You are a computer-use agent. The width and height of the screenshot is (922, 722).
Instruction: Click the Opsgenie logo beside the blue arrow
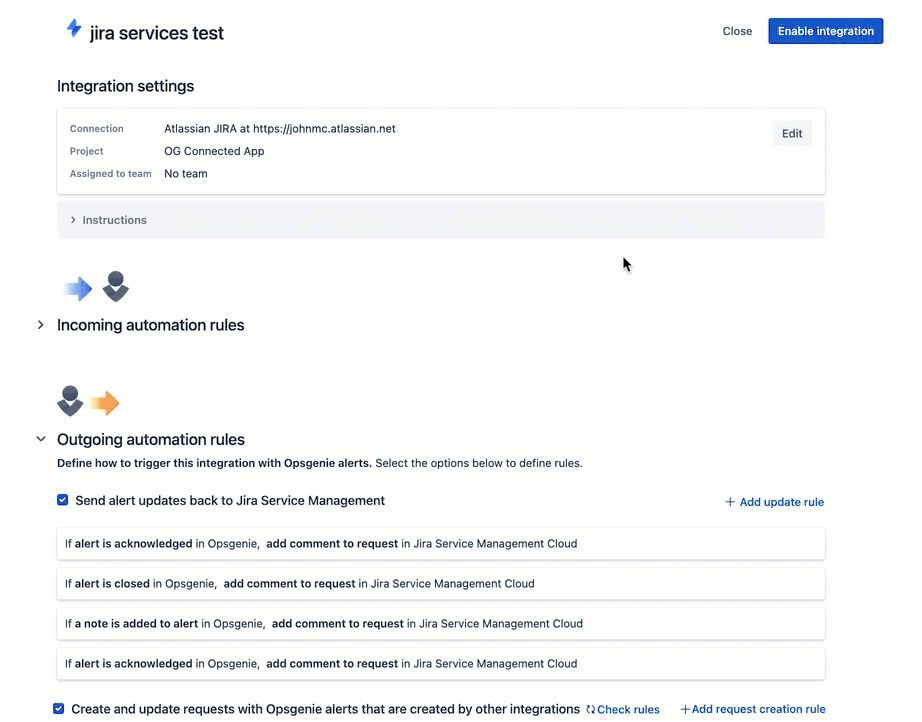pos(116,286)
